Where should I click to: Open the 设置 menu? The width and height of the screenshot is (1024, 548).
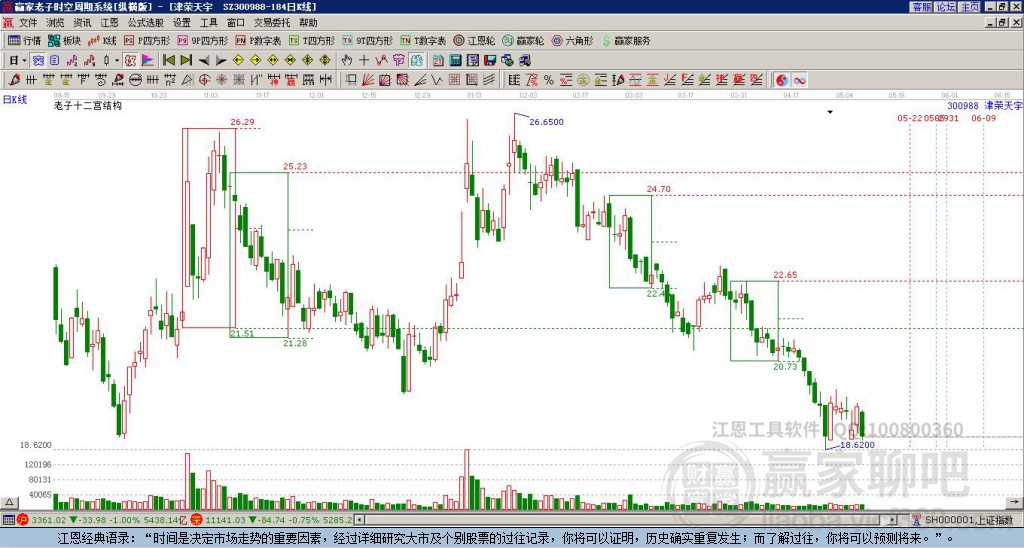click(x=182, y=23)
